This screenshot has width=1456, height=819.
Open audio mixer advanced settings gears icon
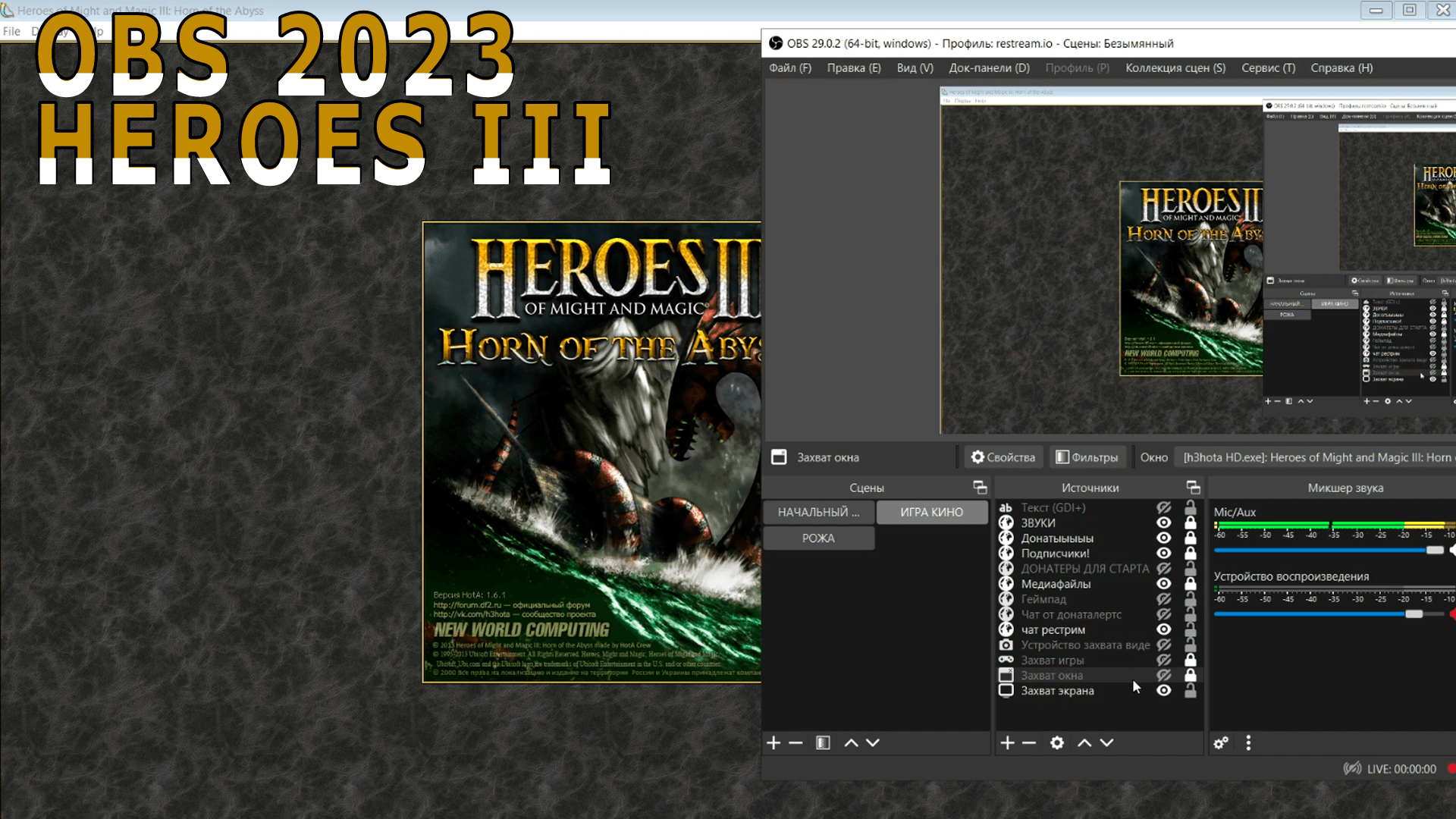pyautogui.click(x=1221, y=743)
